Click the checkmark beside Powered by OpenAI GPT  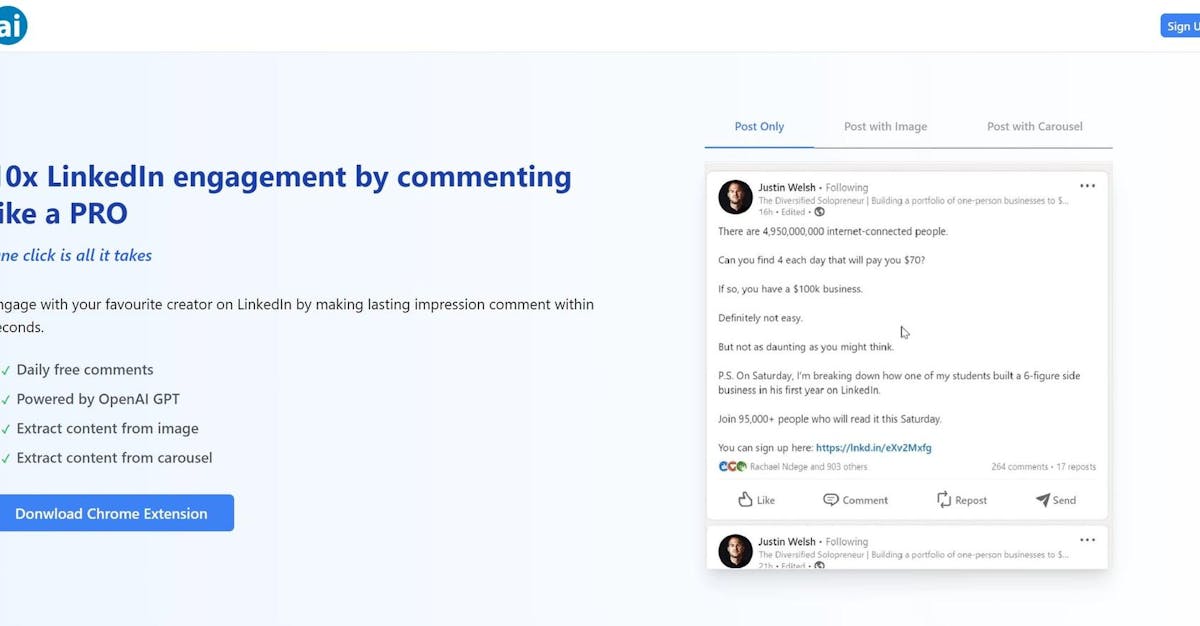click(x=6, y=399)
